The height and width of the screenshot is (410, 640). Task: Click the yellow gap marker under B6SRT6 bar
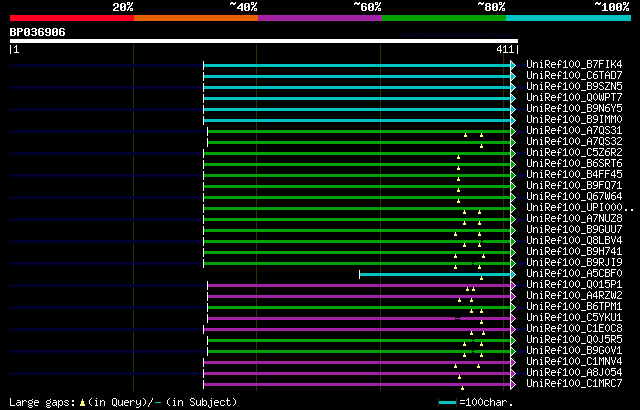(x=458, y=168)
